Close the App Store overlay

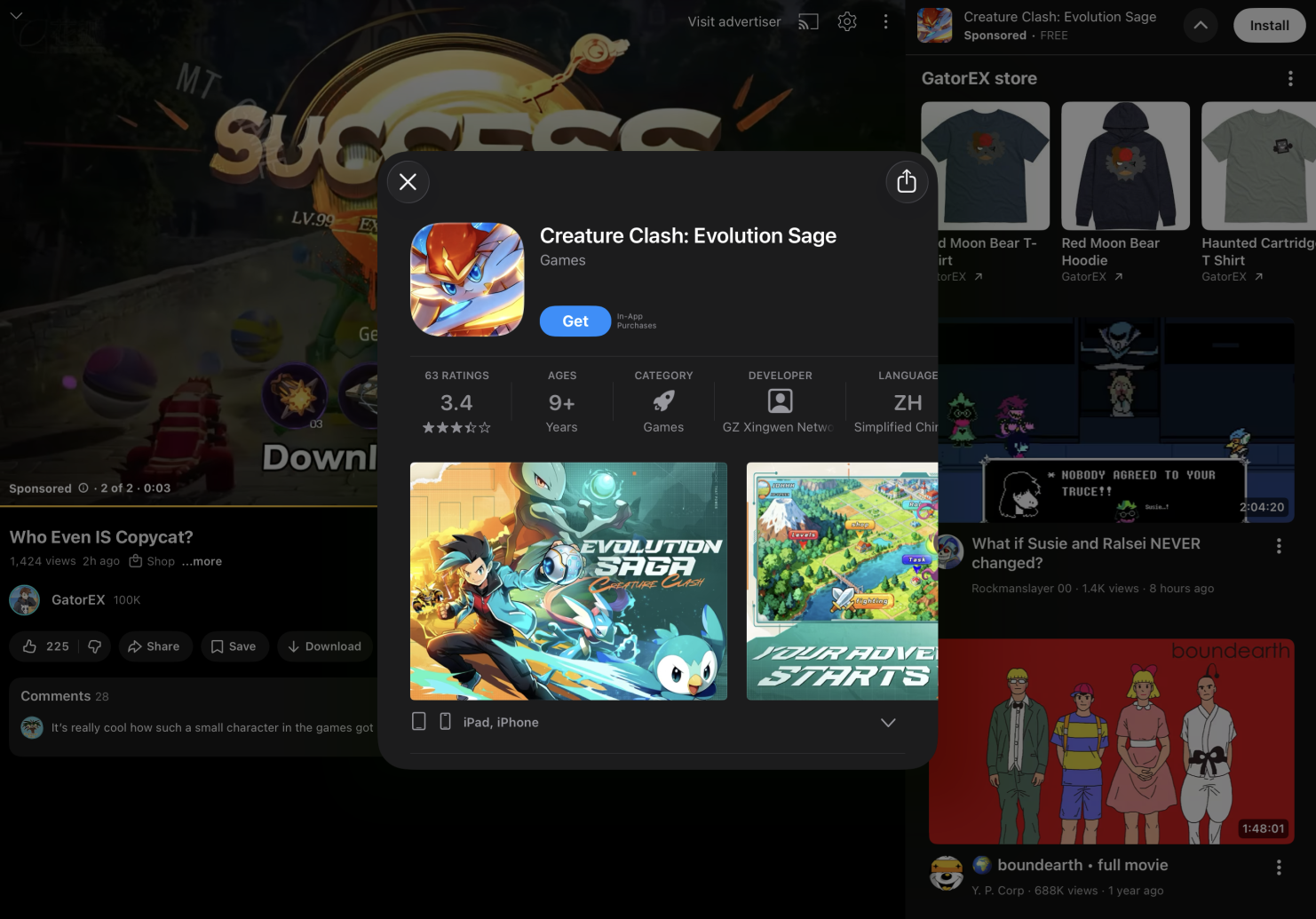(408, 182)
